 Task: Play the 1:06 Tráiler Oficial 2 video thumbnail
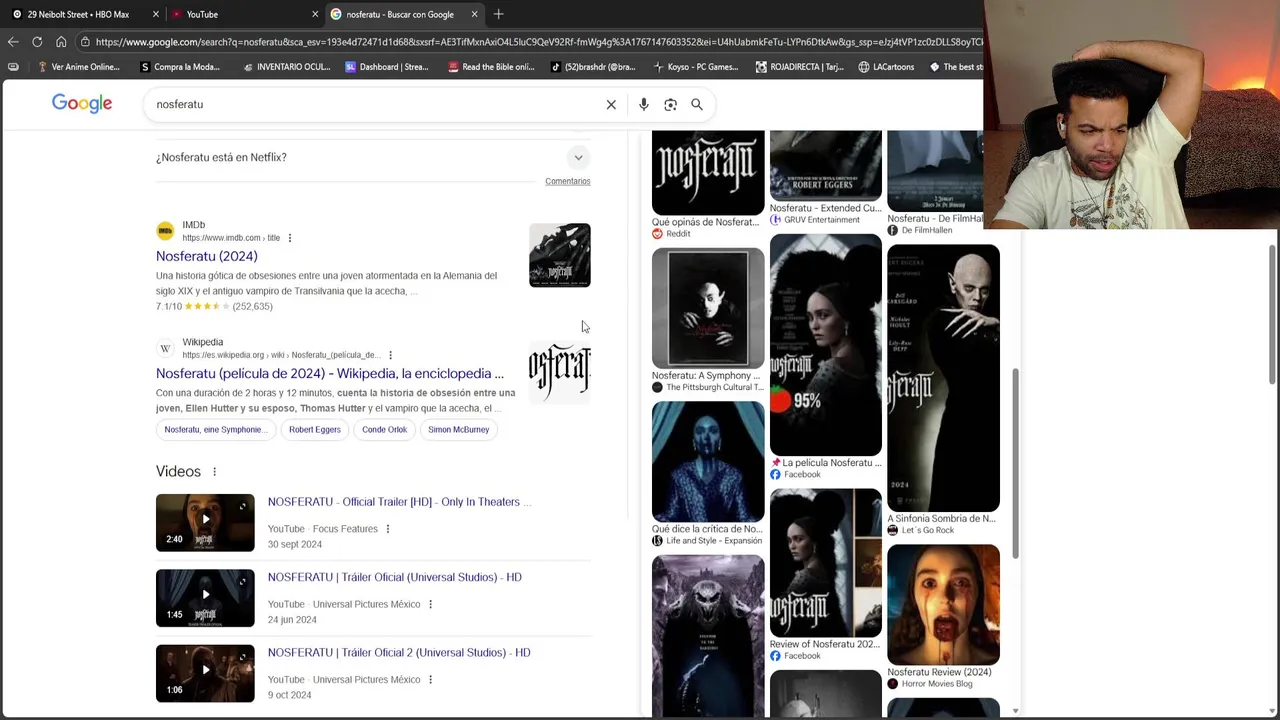(205, 673)
